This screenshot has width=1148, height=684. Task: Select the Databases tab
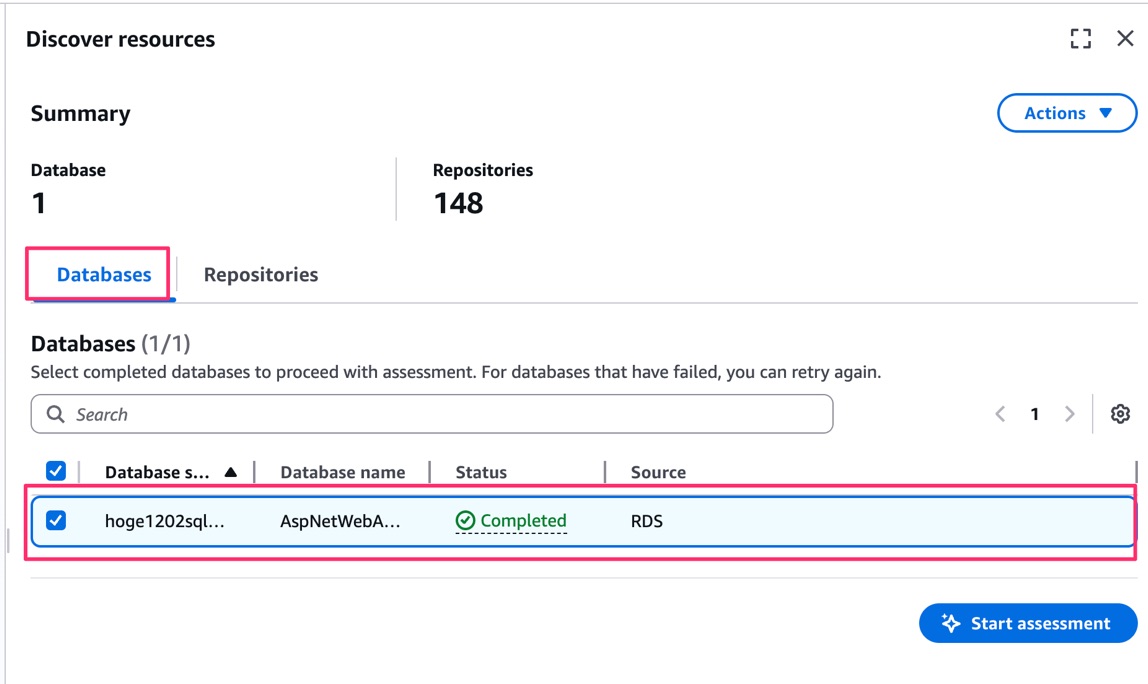[104, 275]
